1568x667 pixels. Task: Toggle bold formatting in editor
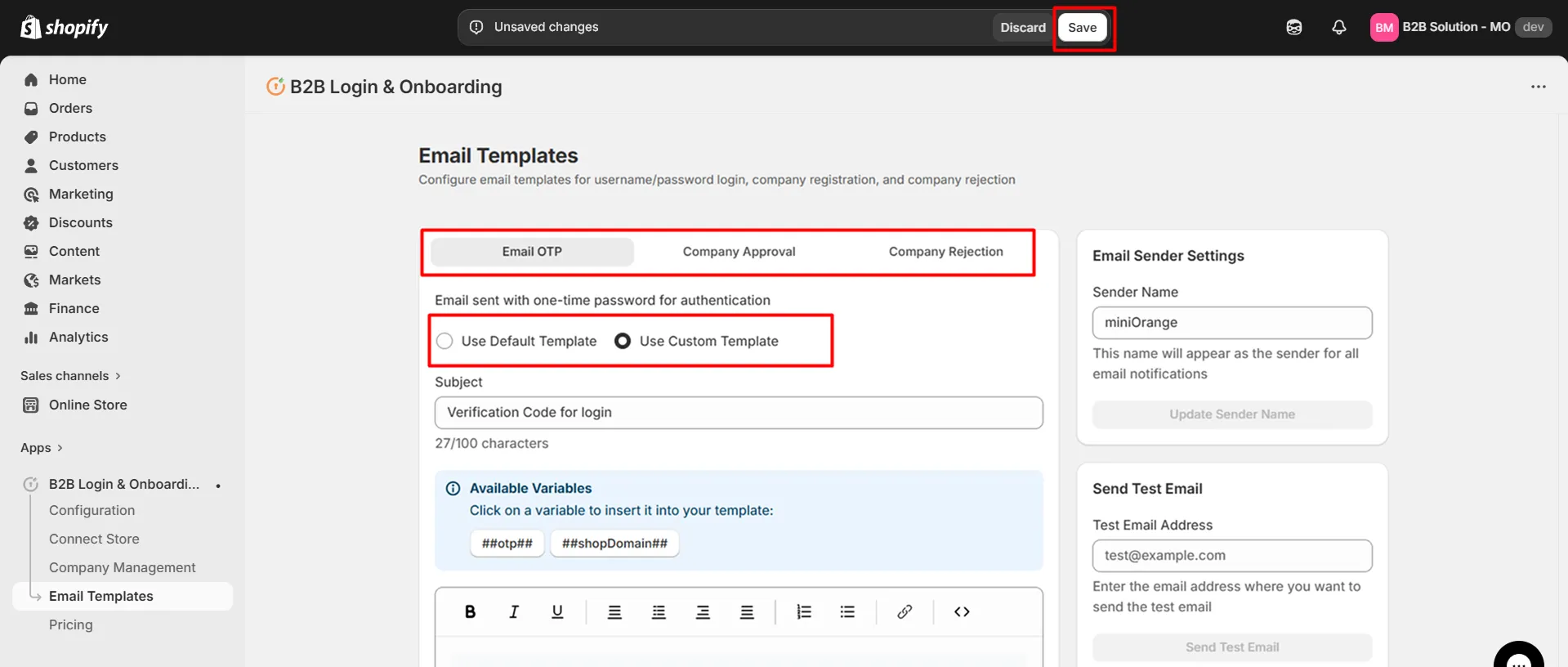tap(470, 611)
